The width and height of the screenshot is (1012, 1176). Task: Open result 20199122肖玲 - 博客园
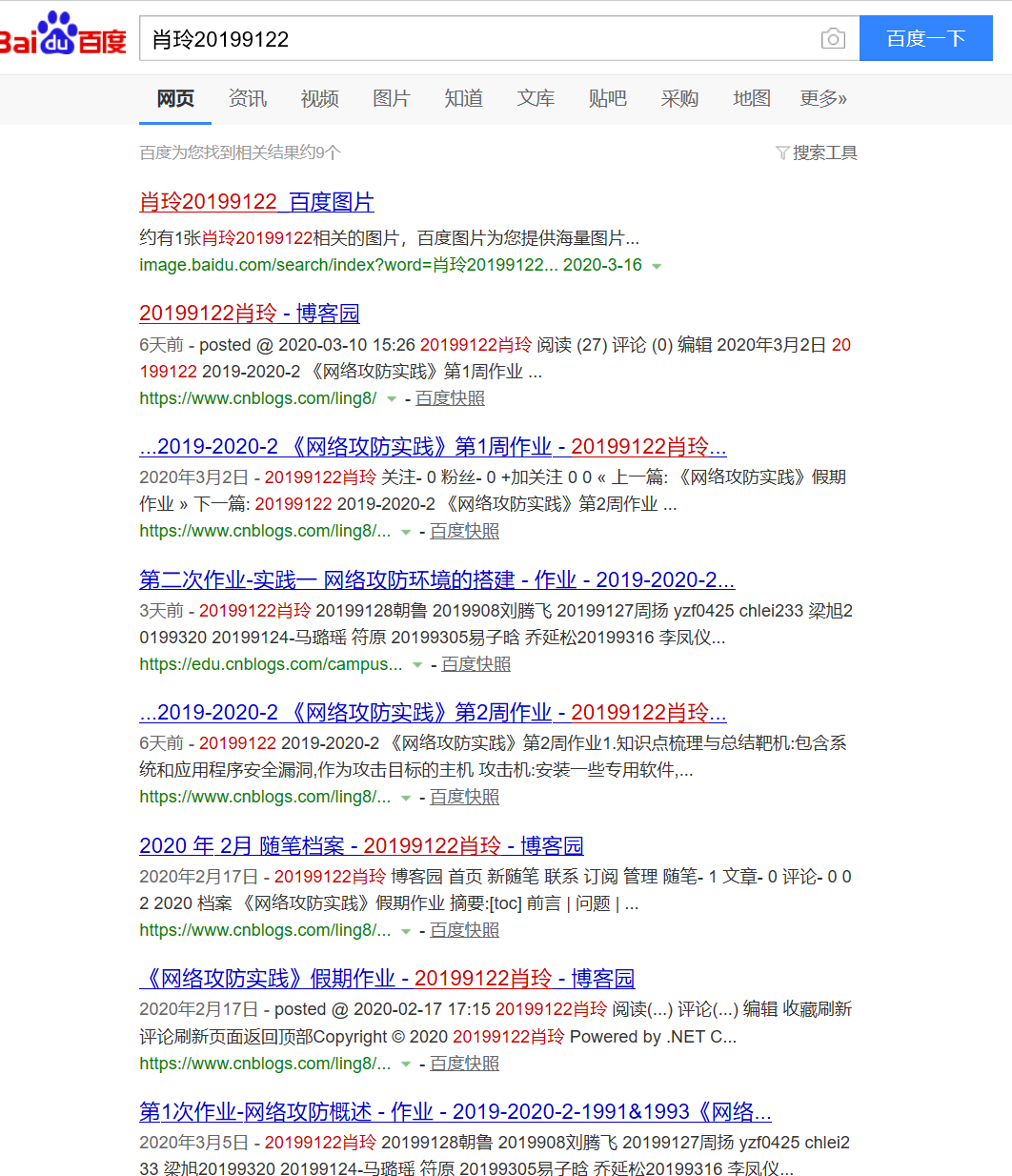coord(250,314)
